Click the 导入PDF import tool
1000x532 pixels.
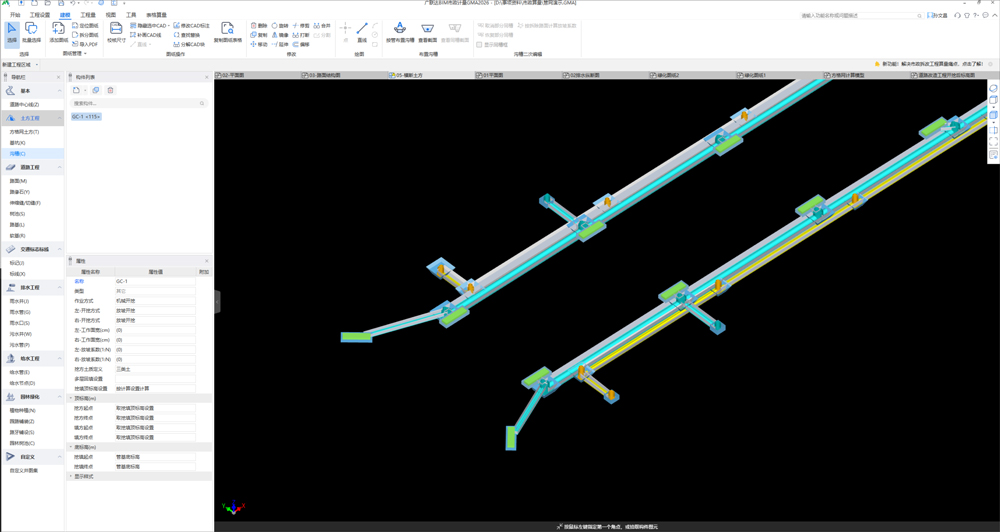pyautogui.click(x=85, y=45)
